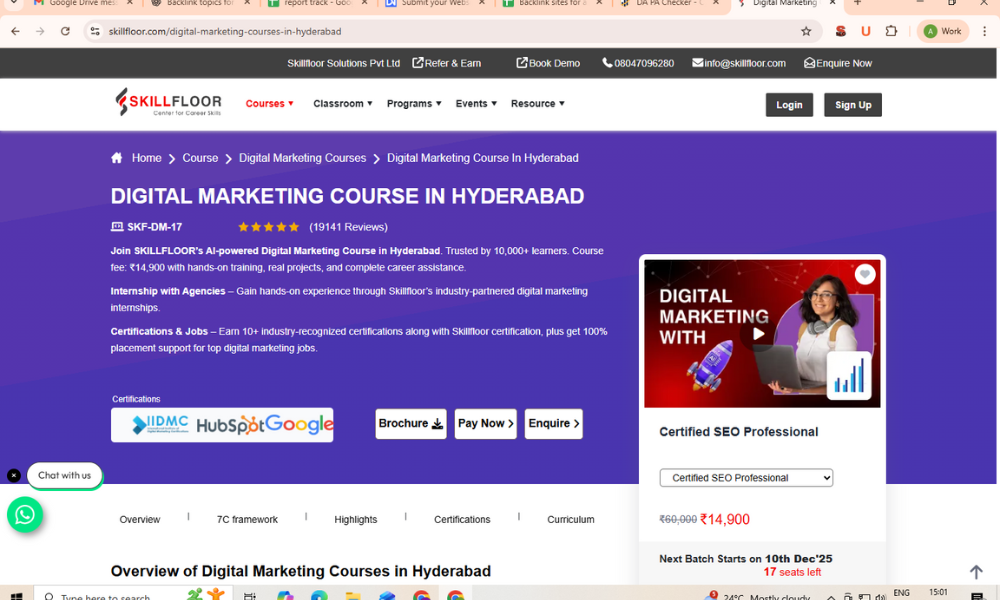1000x600 pixels.
Task: Switch to the Curriculum tab
Action: click(570, 520)
